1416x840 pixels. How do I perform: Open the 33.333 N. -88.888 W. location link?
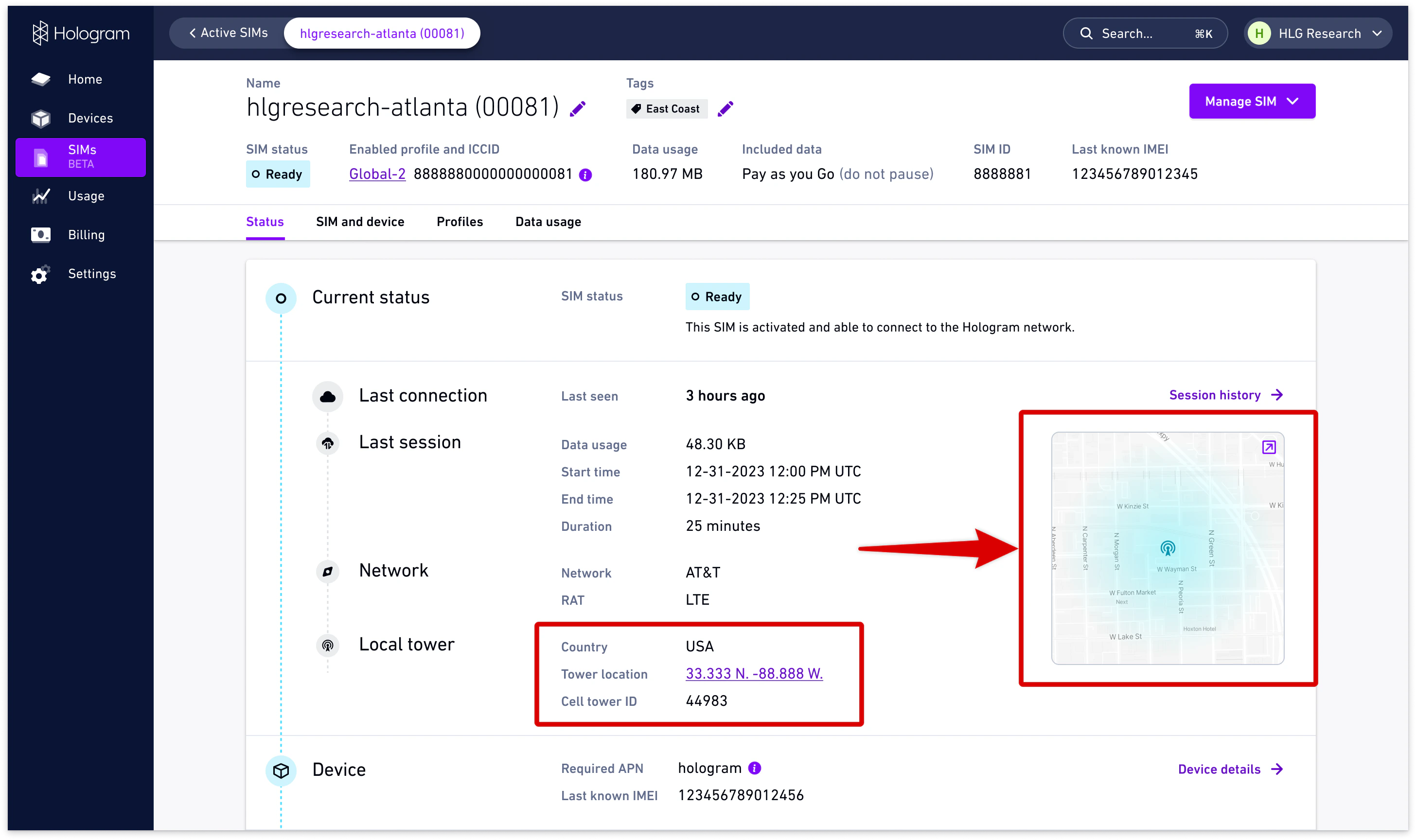pyautogui.click(x=754, y=674)
